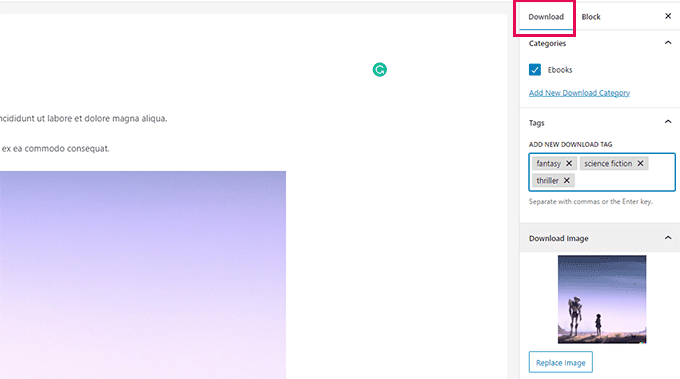Viewport: 680px width, 379px height.
Task: Open the green Grammarly icon
Action: [379, 69]
